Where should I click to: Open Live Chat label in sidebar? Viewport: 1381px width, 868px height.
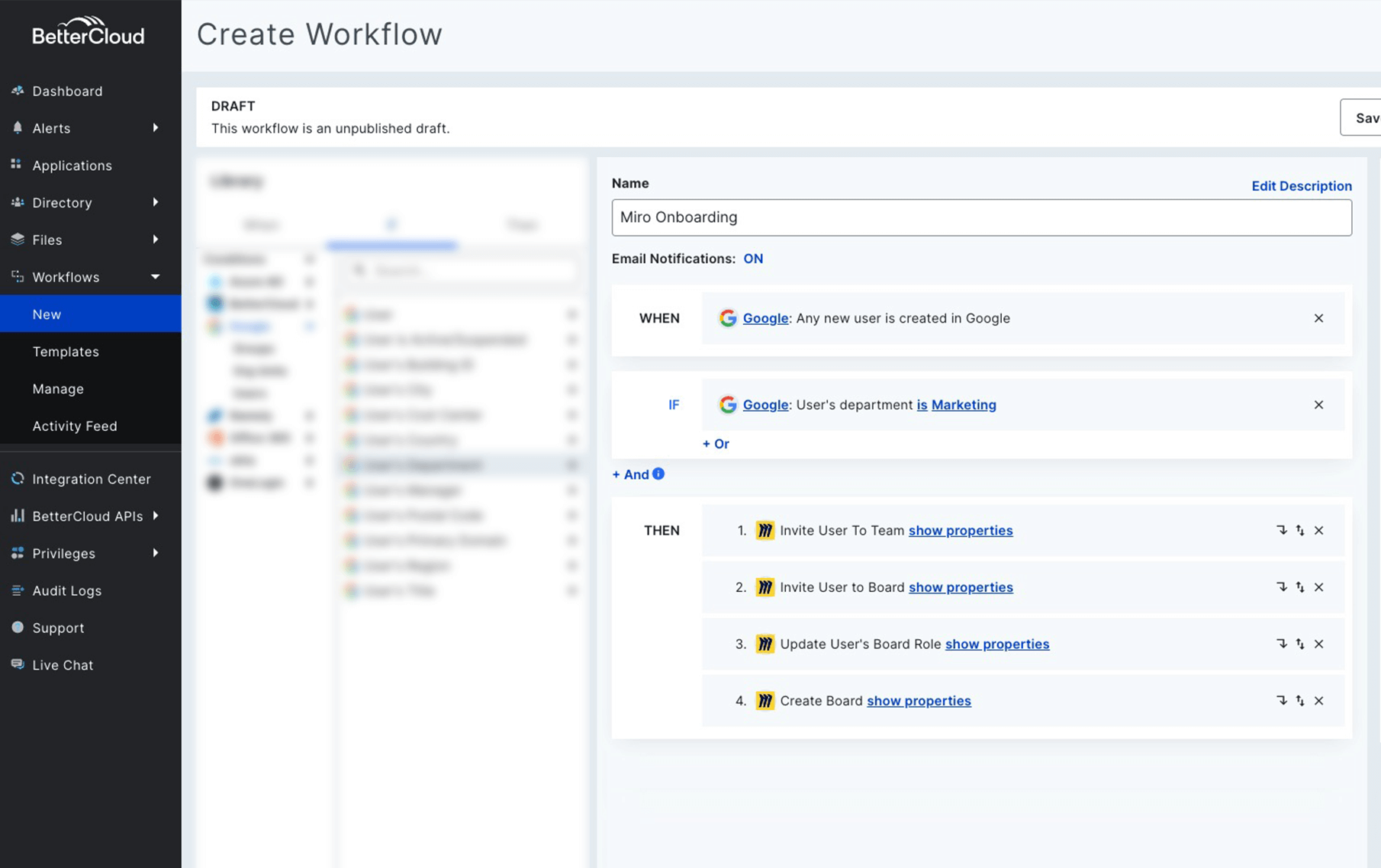[63, 665]
